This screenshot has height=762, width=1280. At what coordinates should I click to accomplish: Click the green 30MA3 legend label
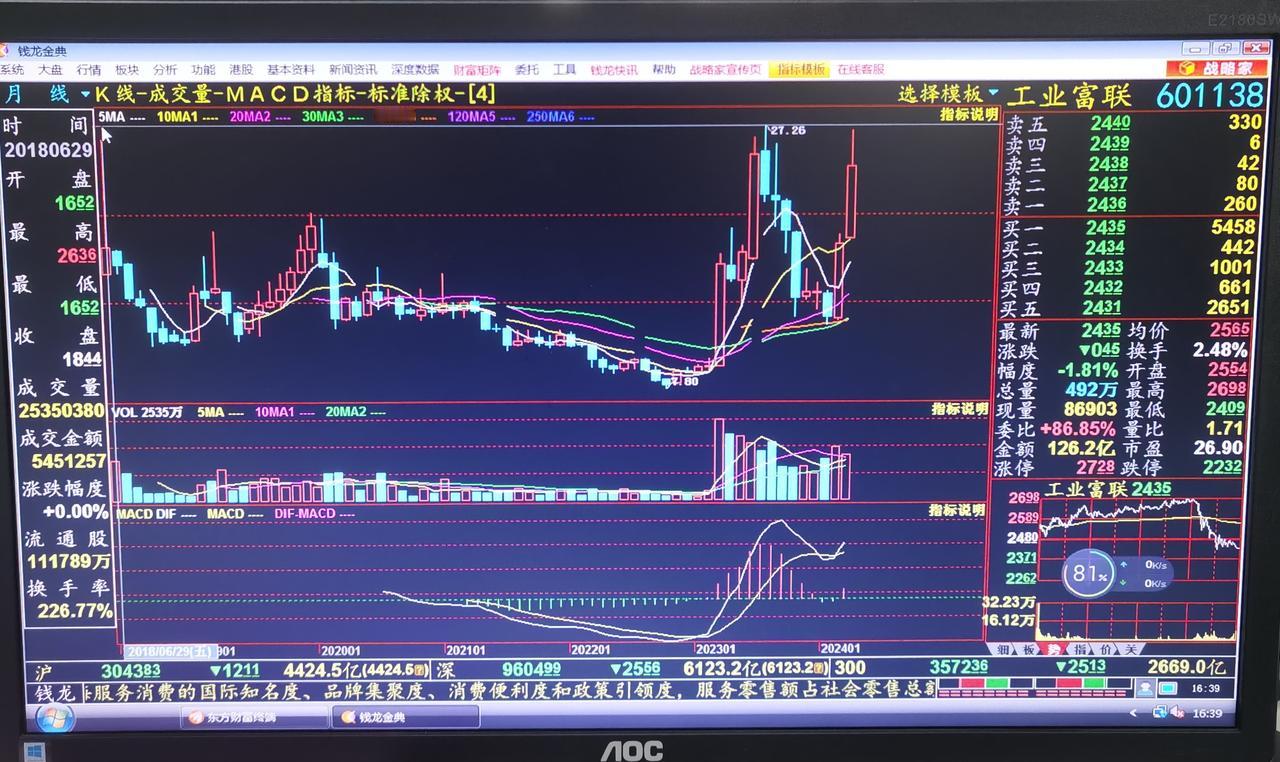[322, 116]
